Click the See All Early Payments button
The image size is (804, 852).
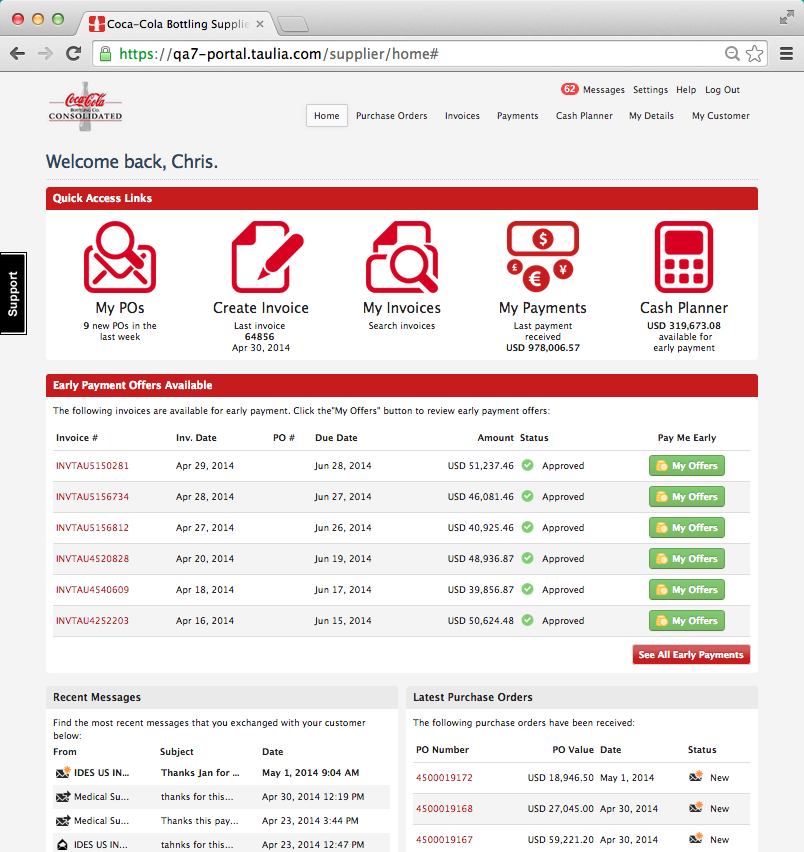click(691, 653)
